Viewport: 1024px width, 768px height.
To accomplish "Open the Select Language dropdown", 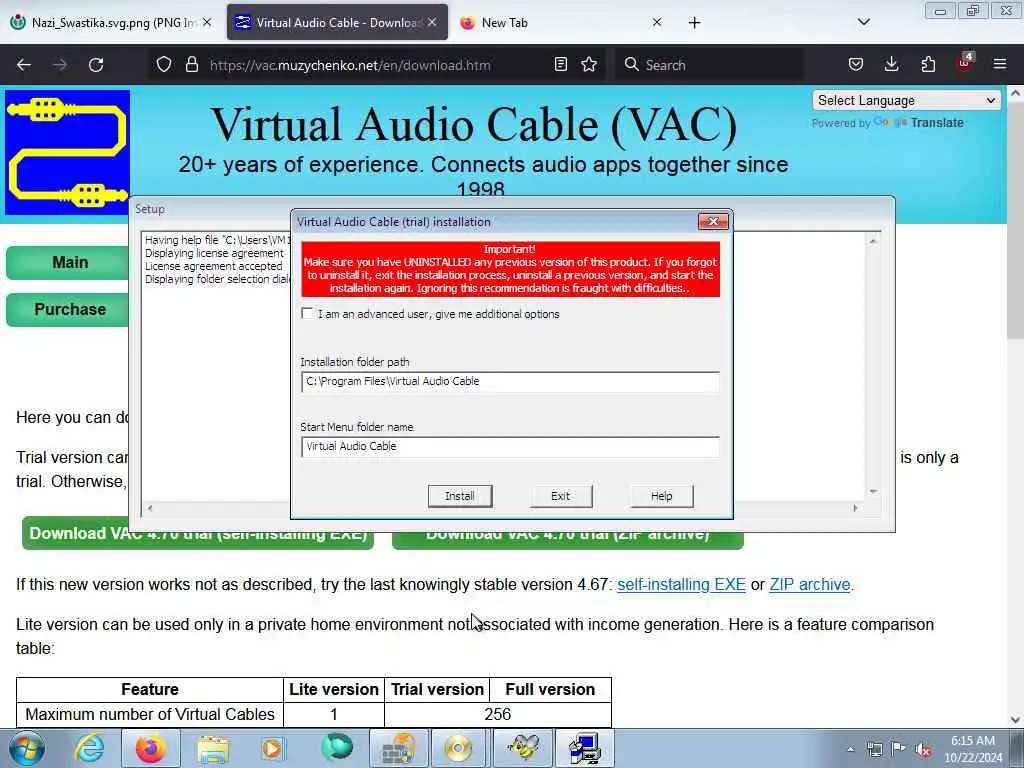I will [906, 101].
